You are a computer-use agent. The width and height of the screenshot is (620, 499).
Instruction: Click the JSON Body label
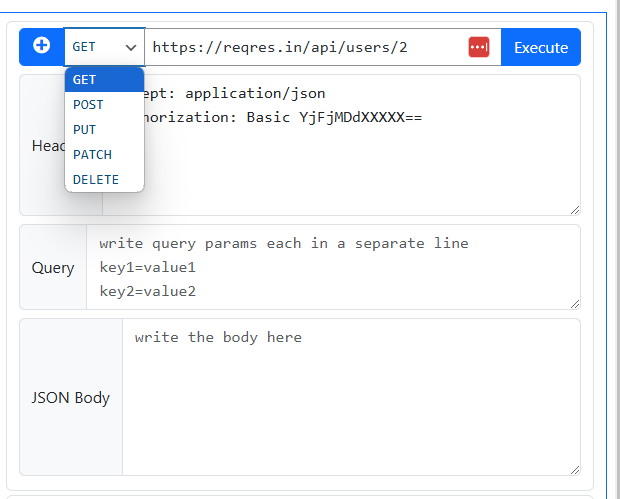click(71, 398)
